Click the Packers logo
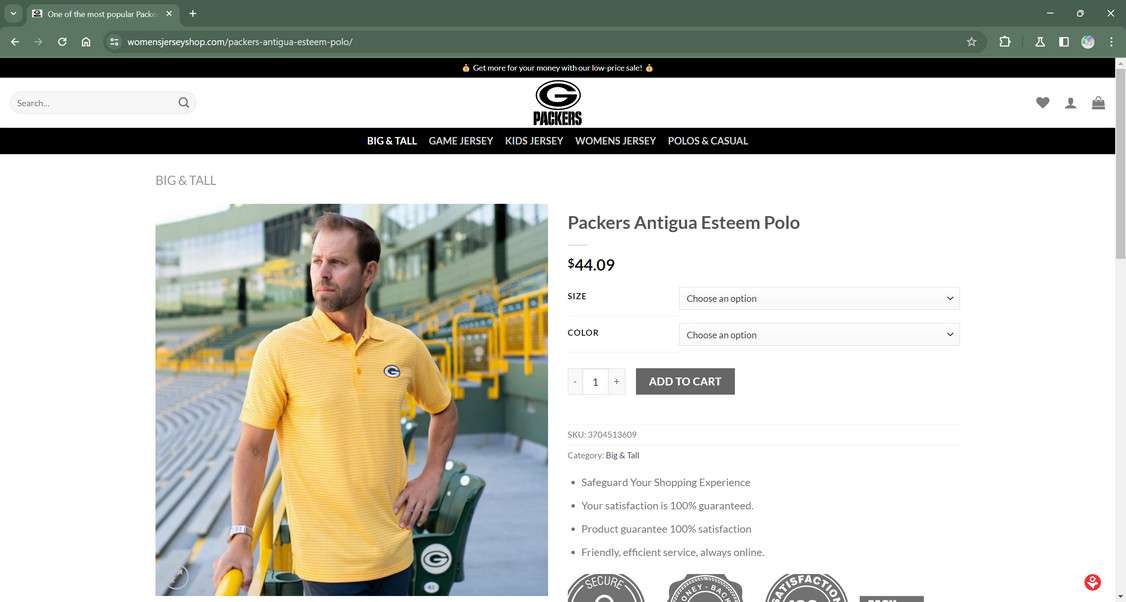1126x602 pixels. tap(558, 103)
